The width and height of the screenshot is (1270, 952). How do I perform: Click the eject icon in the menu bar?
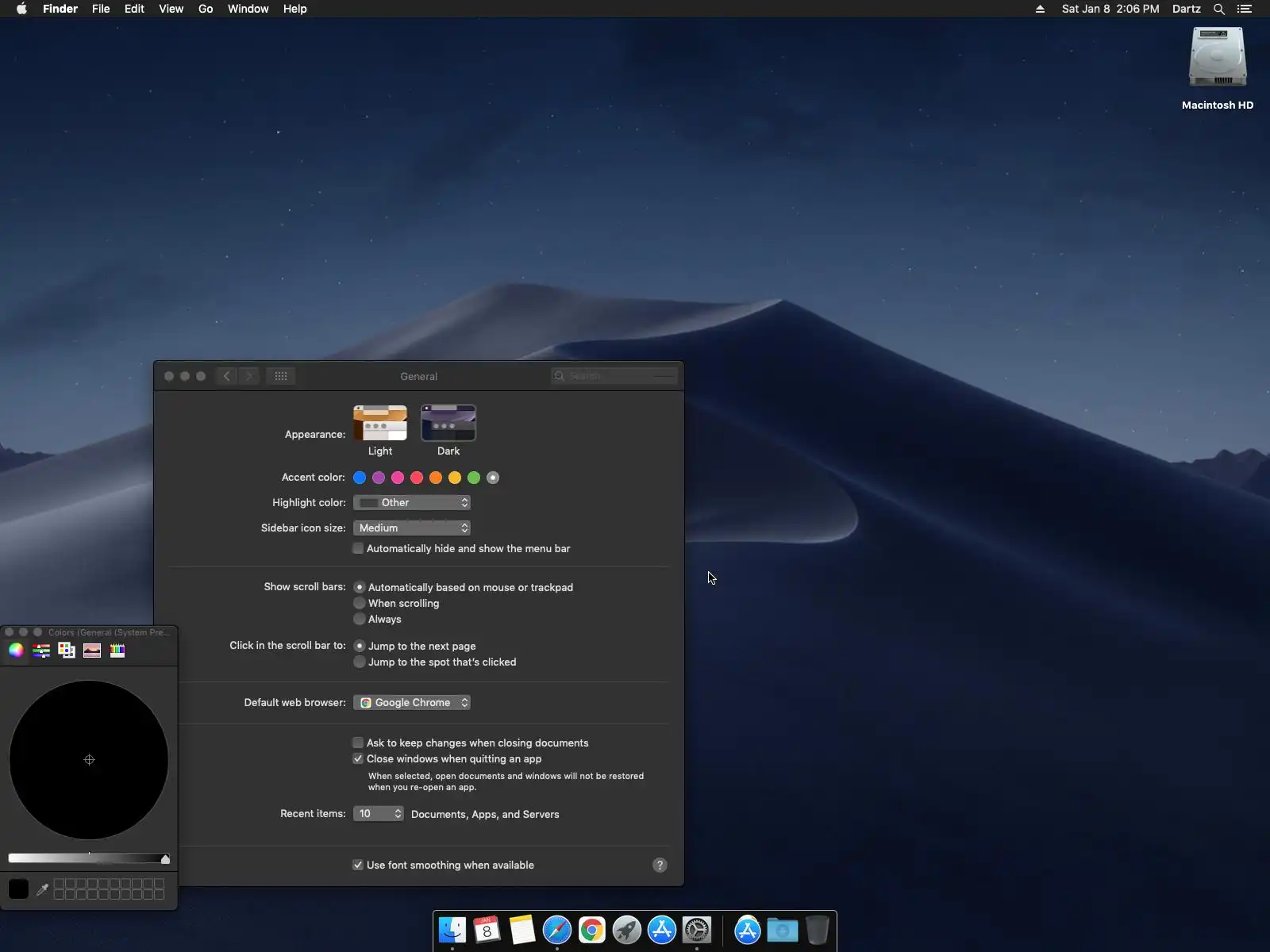pyautogui.click(x=1040, y=9)
